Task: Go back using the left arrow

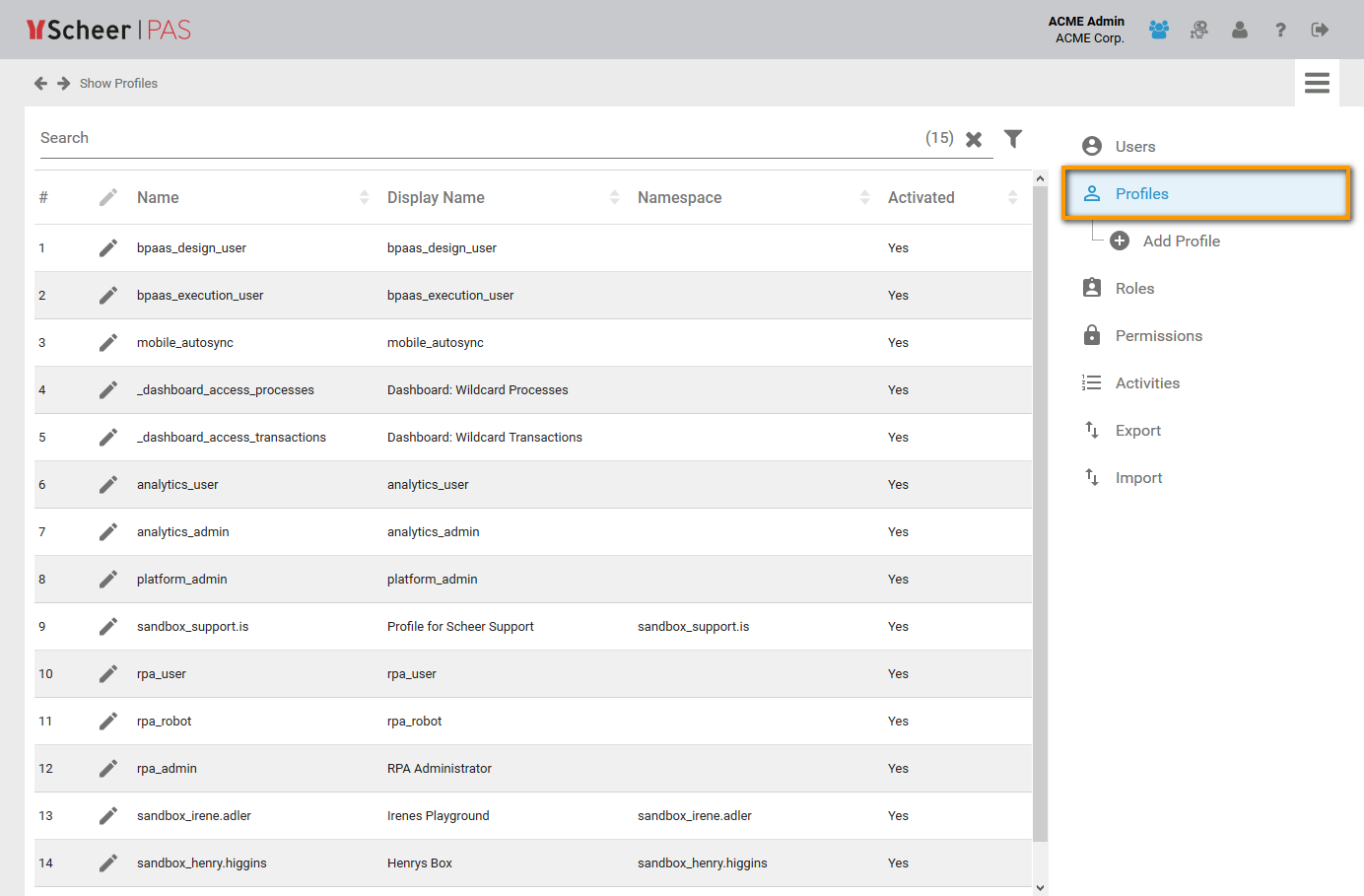Action: tap(40, 84)
